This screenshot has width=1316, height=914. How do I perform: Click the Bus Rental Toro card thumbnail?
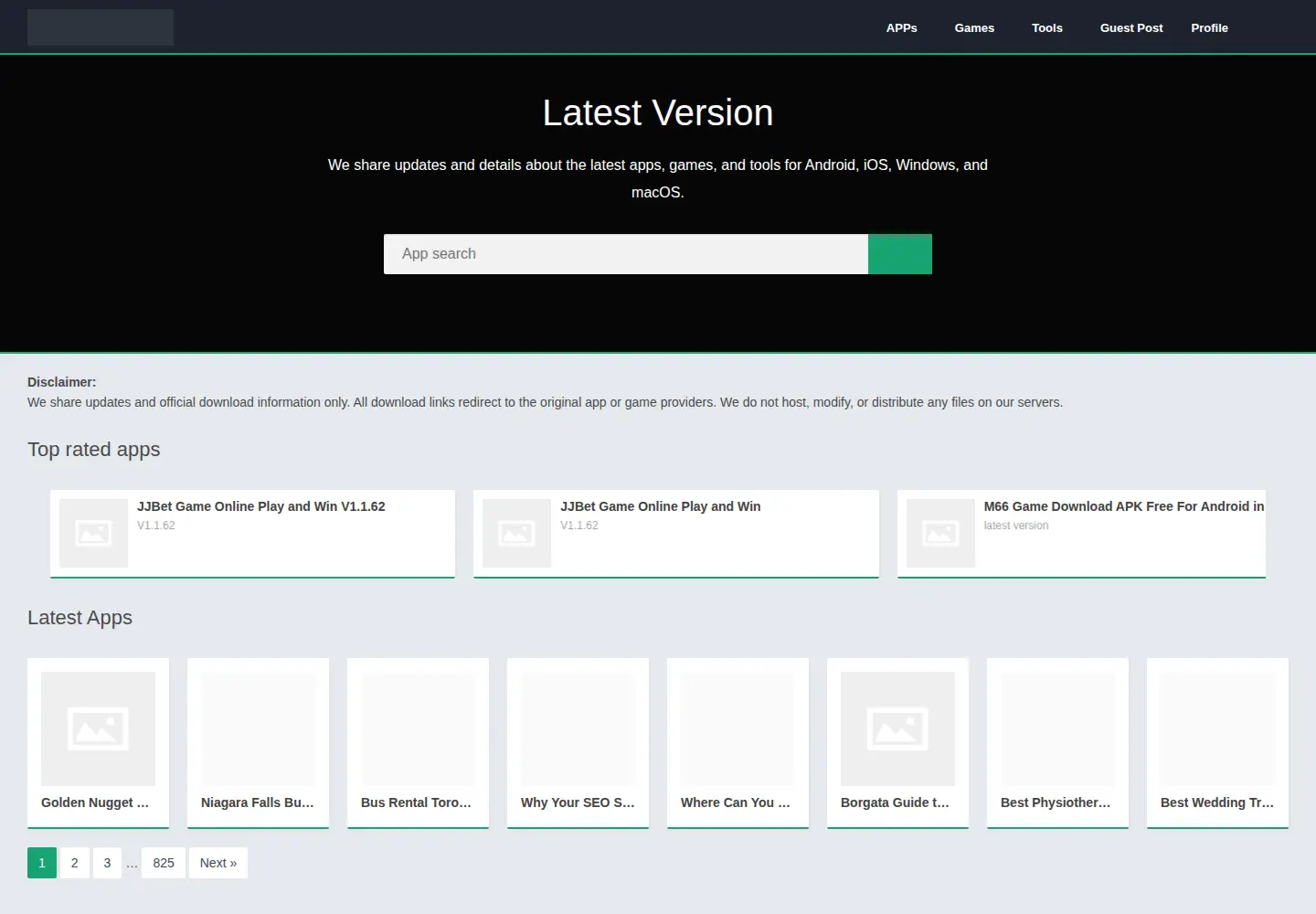[418, 728]
